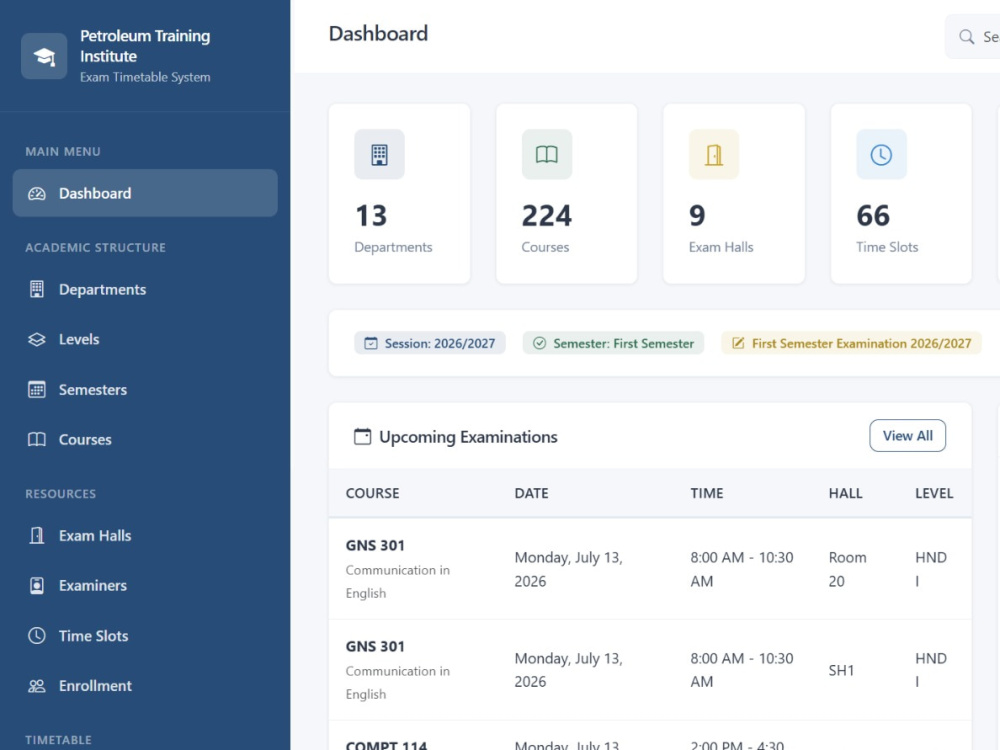Select GNS 301 course in SH1 row
The height and width of the screenshot is (750, 1000).
point(375,646)
